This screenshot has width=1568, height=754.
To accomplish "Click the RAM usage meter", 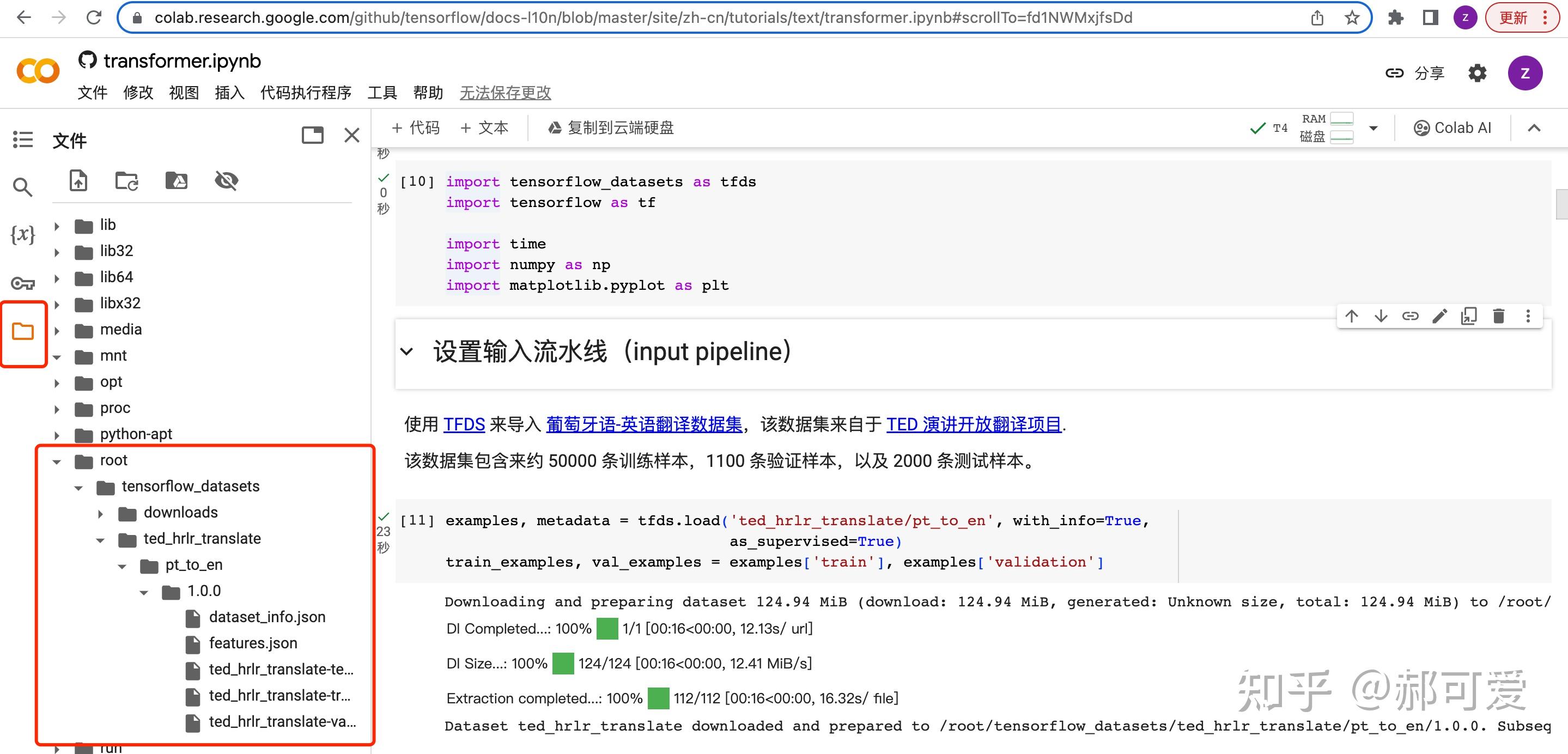I will [x=1342, y=119].
